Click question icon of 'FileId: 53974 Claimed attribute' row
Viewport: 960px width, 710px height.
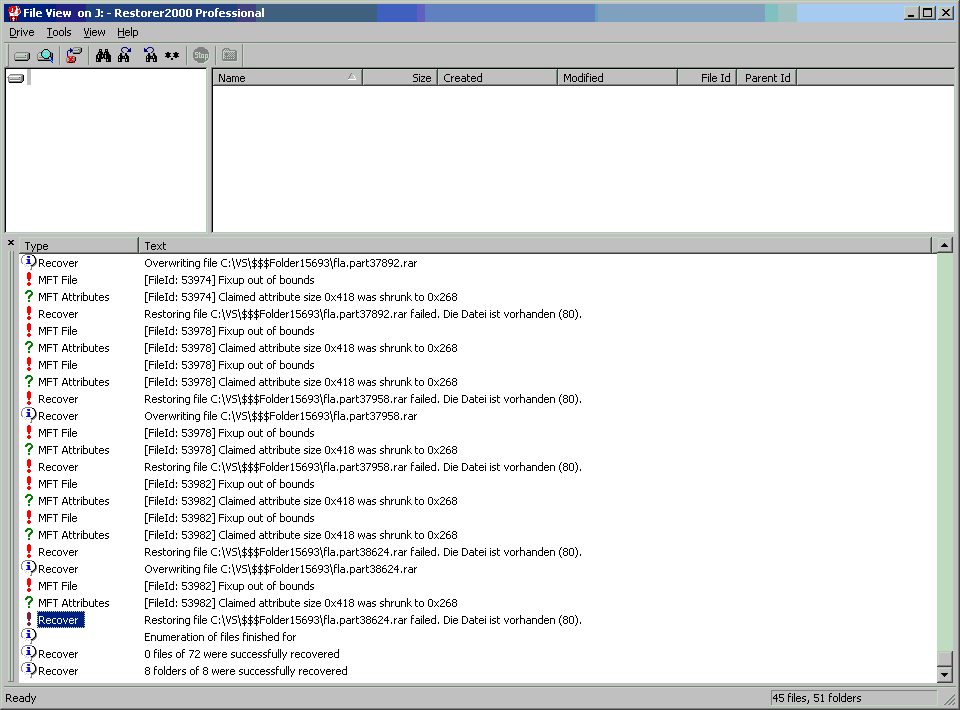pyautogui.click(x=29, y=297)
